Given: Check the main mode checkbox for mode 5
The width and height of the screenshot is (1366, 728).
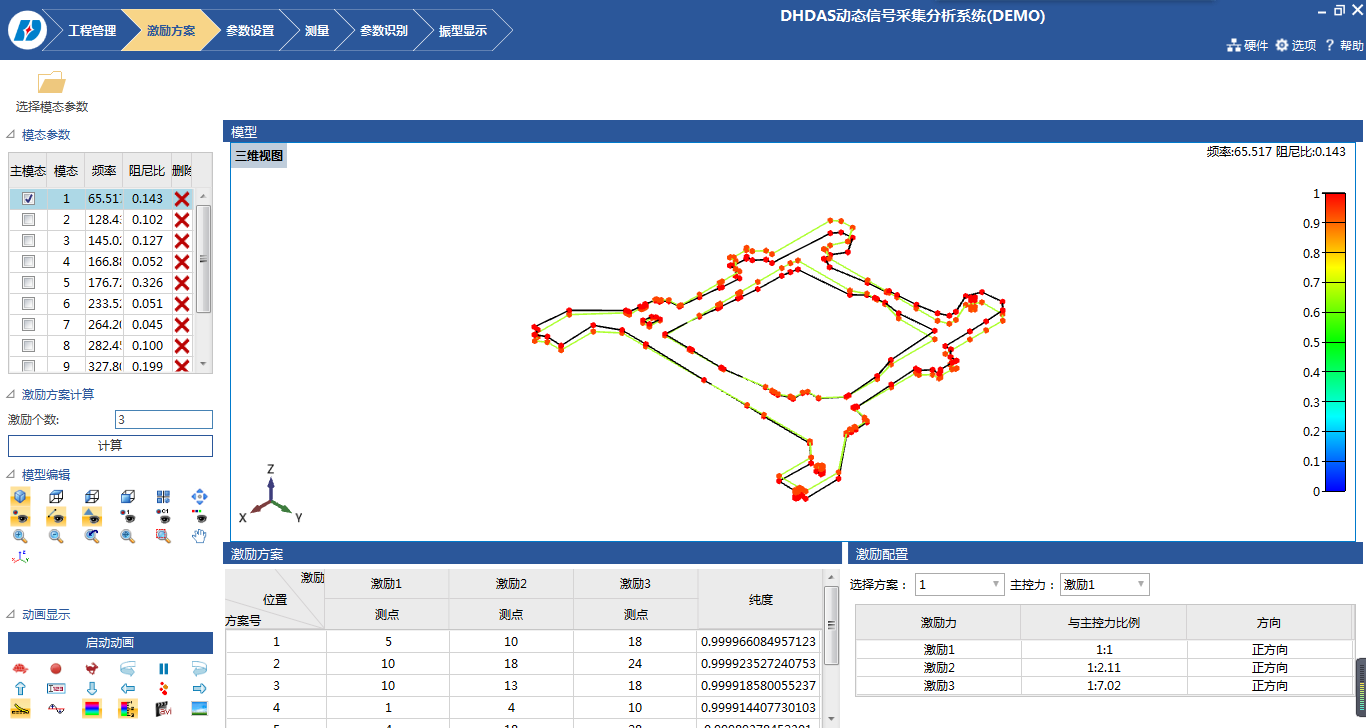Looking at the screenshot, I should point(28,283).
